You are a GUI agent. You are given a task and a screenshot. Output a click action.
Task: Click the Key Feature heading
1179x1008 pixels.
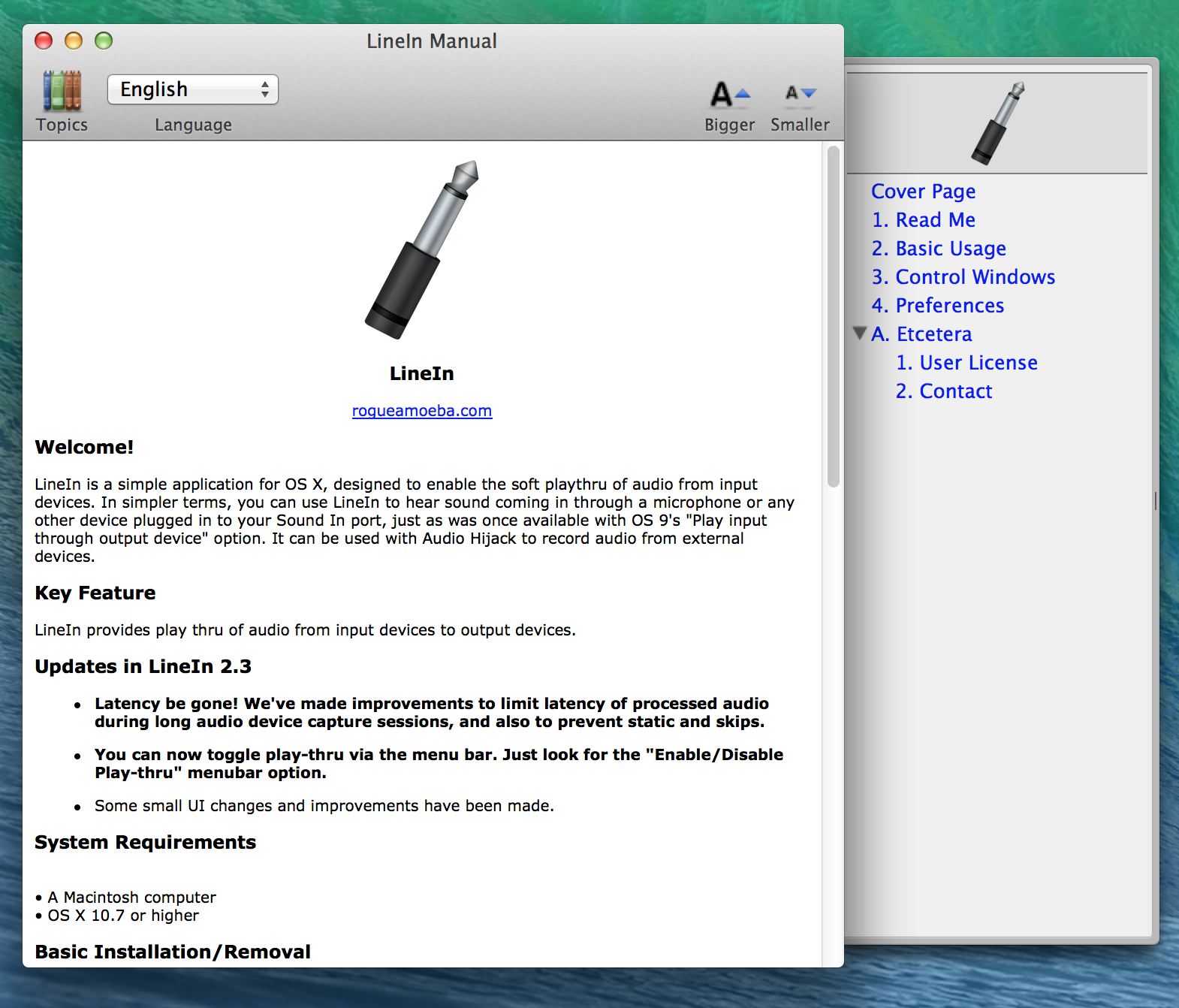point(95,593)
